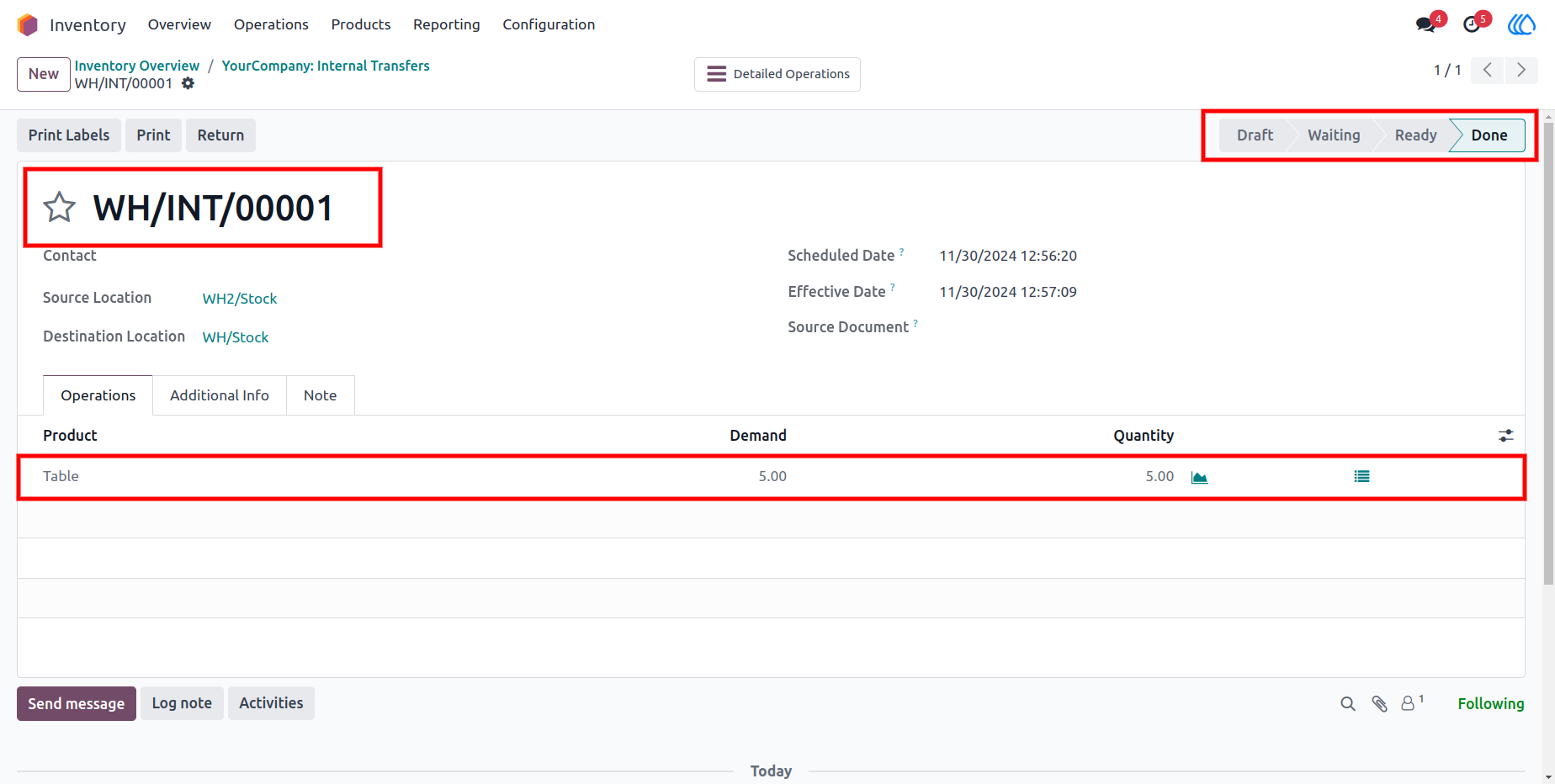
Task: Go to YourCompany: Internal Transfers breadcrumb
Action: (326, 66)
